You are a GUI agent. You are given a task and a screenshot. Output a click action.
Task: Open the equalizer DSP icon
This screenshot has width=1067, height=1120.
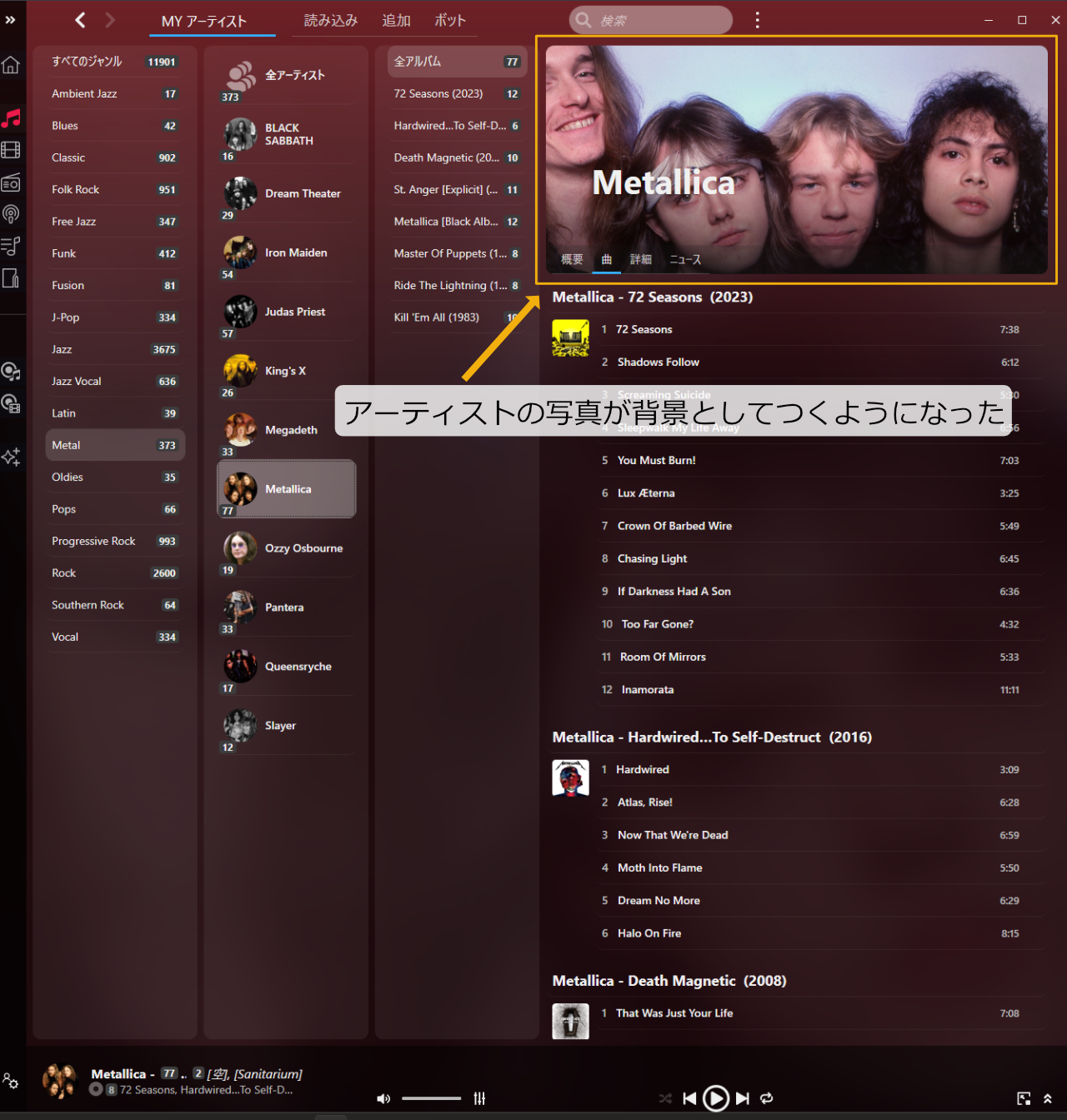[x=479, y=1098]
